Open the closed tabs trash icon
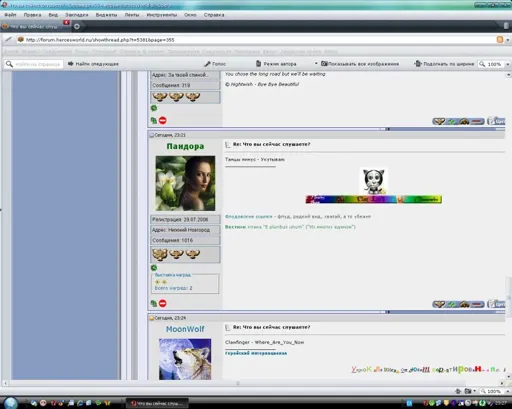This screenshot has height=409, width=512. 506,26
